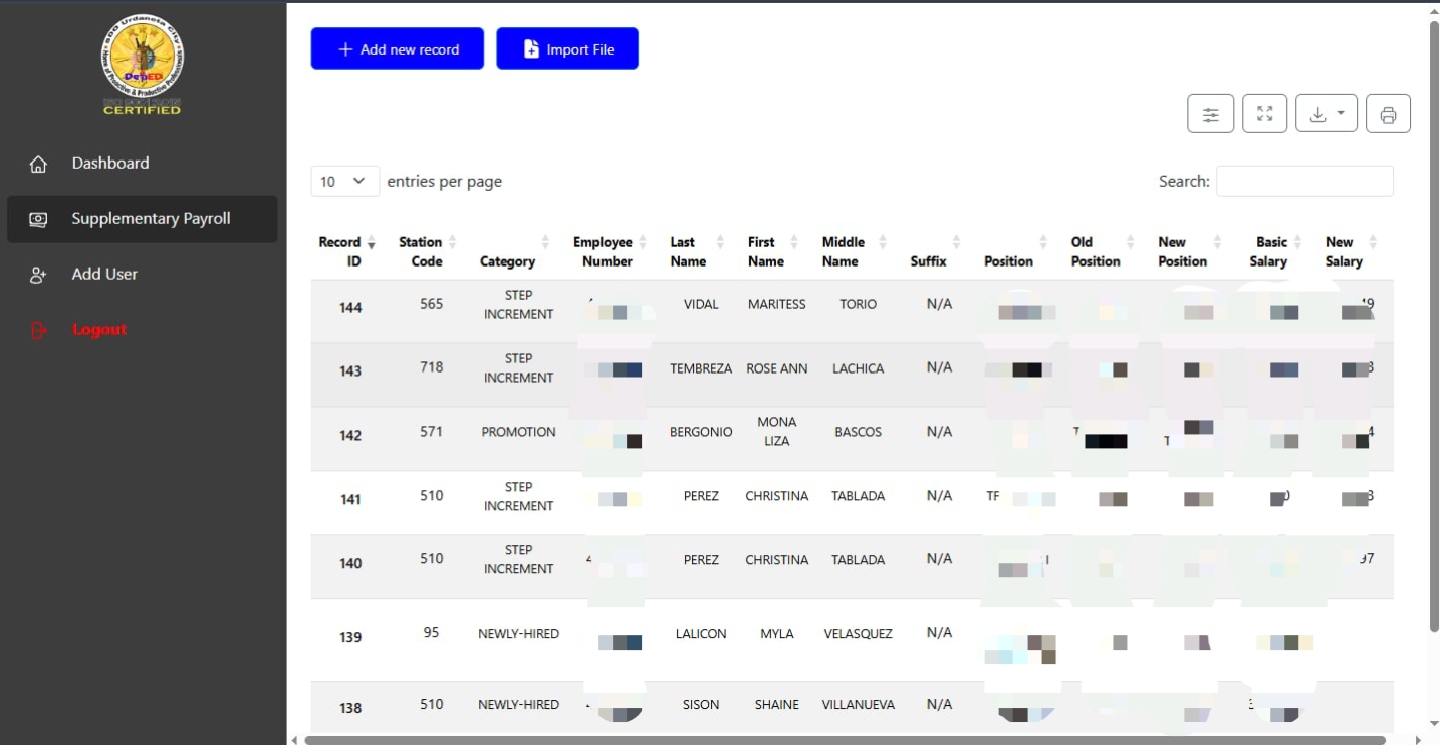This screenshot has width=1440, height=745.
Task: Sort by New Salary column arrows
Action: [1373, 242]
